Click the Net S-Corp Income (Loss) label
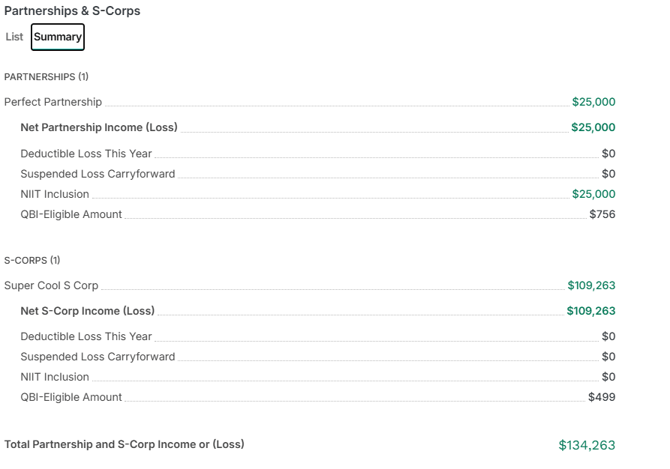The height and width of the screenshot is (469, 670). [88, 311]
